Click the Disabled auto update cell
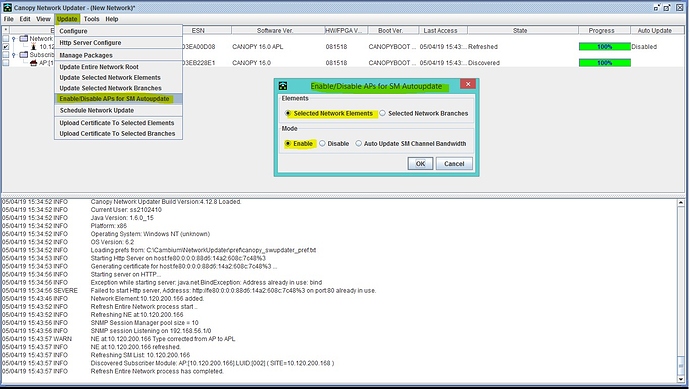 pos(644,47)
